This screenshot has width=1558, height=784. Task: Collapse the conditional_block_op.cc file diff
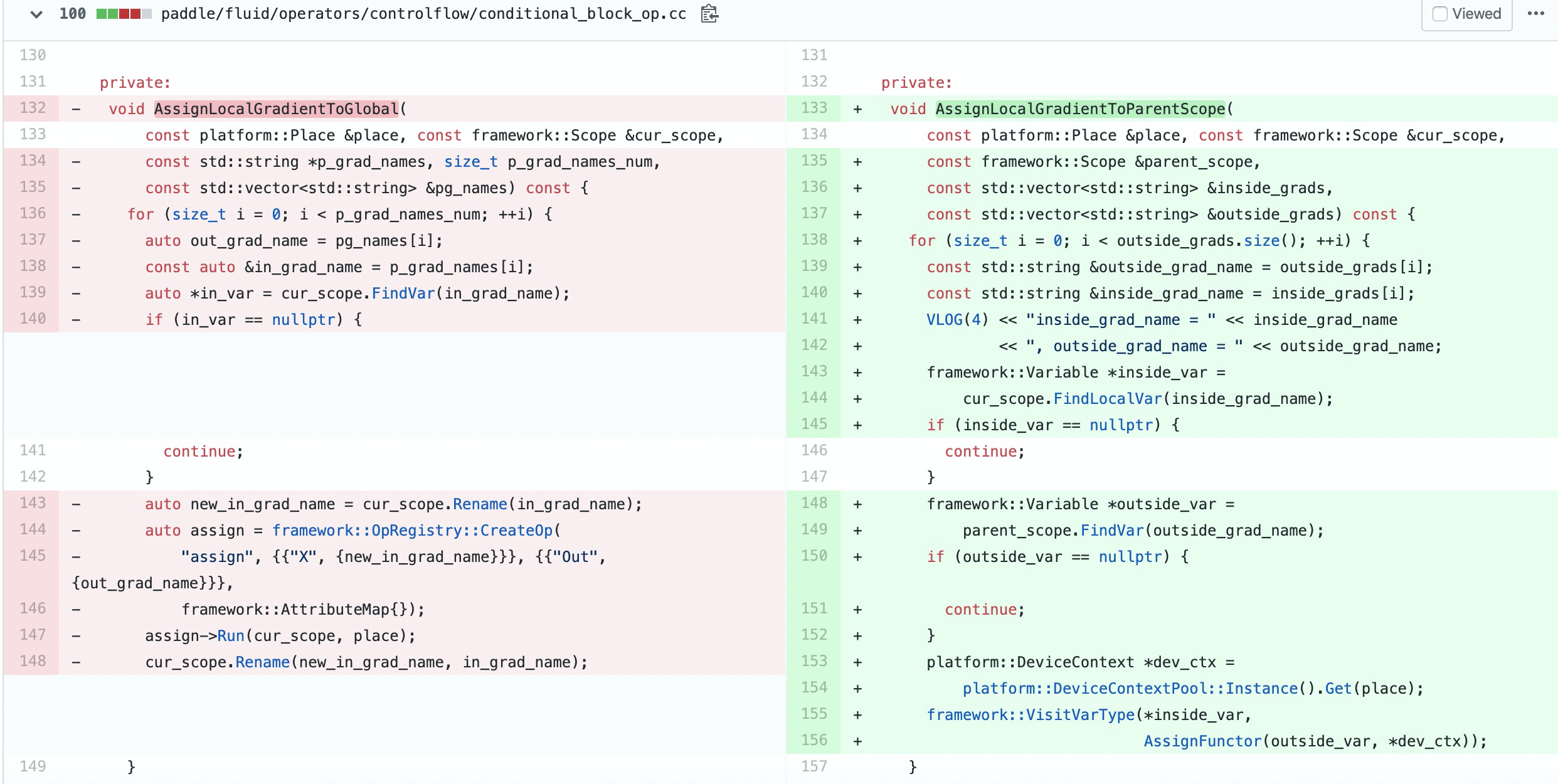coord(36,14)
